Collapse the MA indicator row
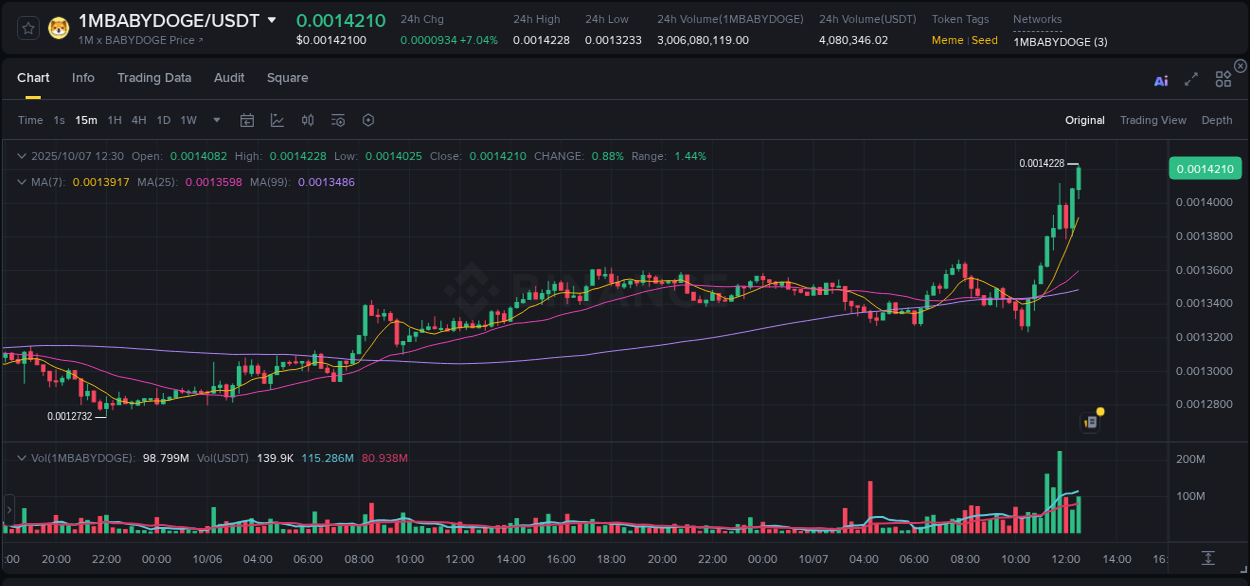Image resolution: width=1250 pixels, height=586 pixels. pyautogui.click(x=21, y=181)
